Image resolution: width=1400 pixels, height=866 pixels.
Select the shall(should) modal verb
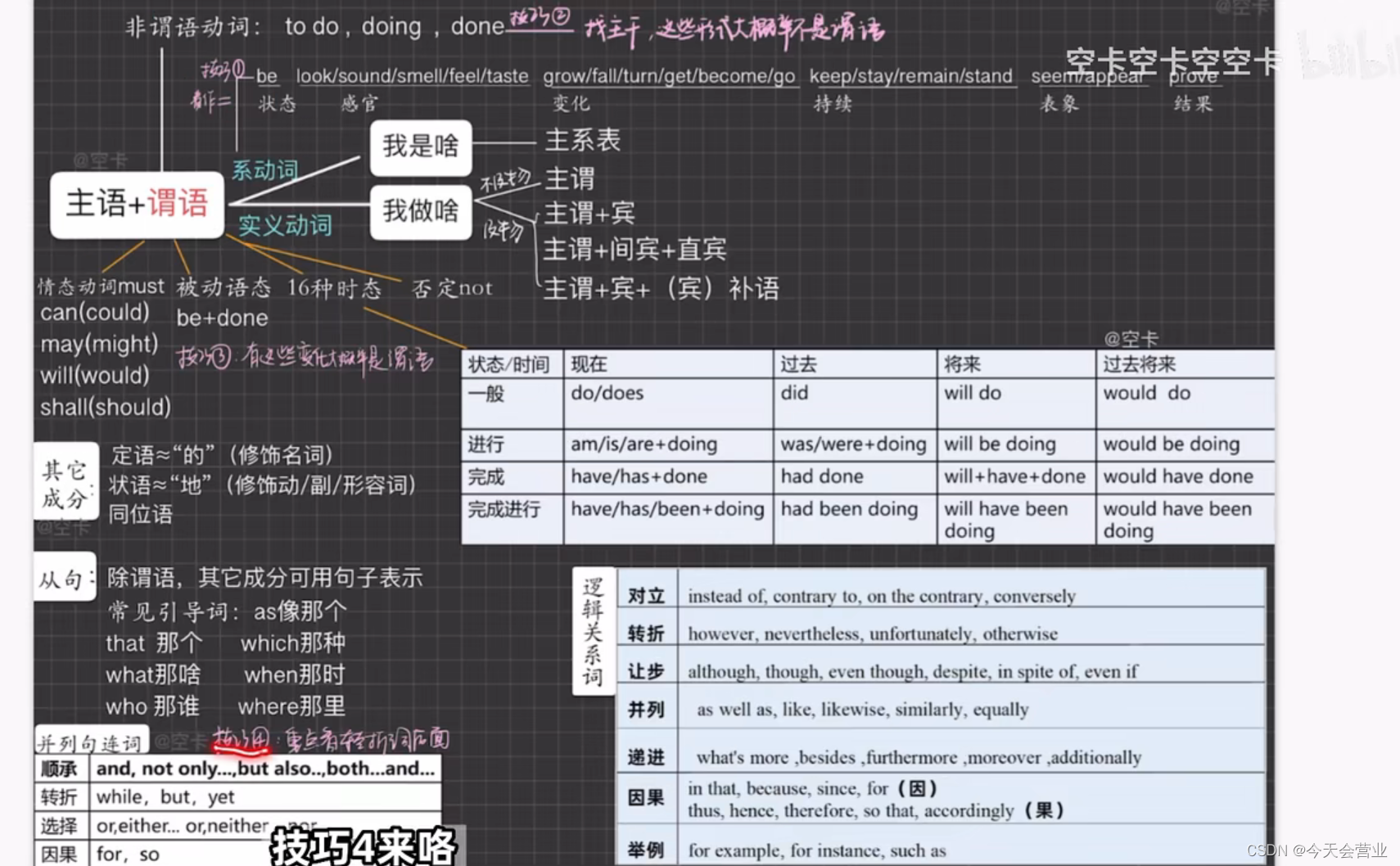[106, 407]
